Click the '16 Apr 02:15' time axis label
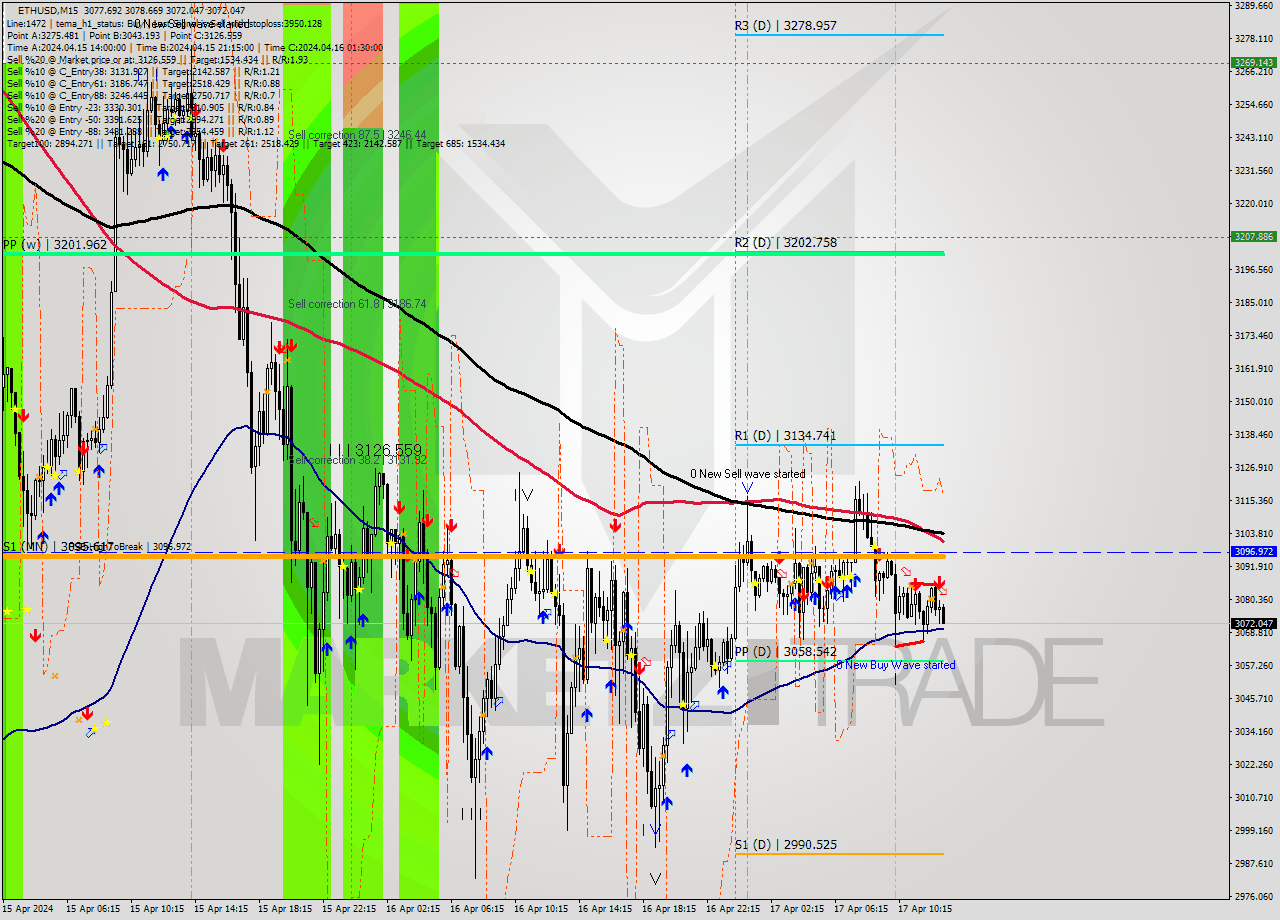The image size is (1280, 920). coord(413,909)
